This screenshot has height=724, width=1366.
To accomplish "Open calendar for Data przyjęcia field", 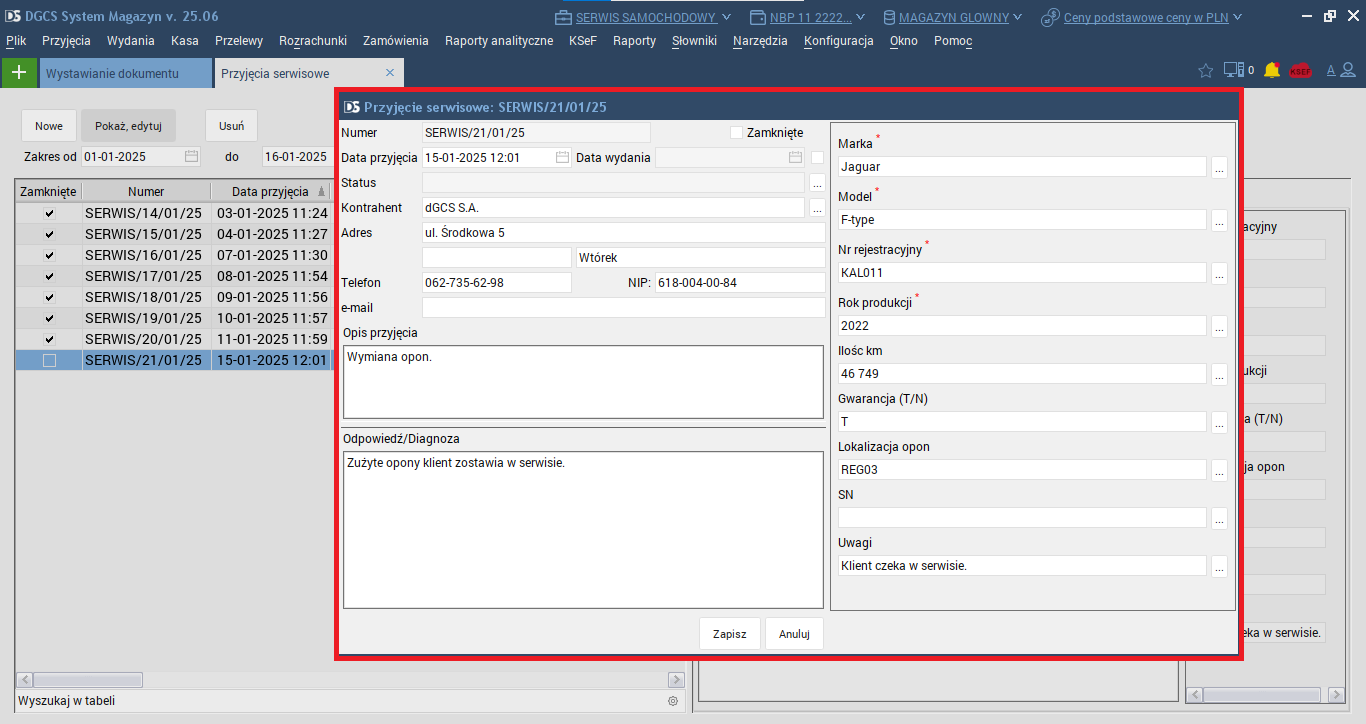I will 562,157.
